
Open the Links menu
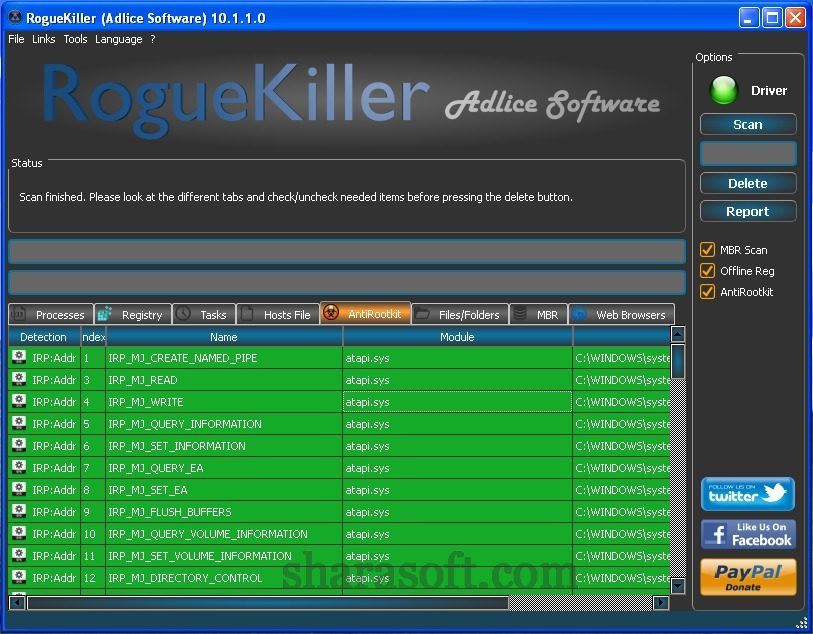(x=44, y=39)
